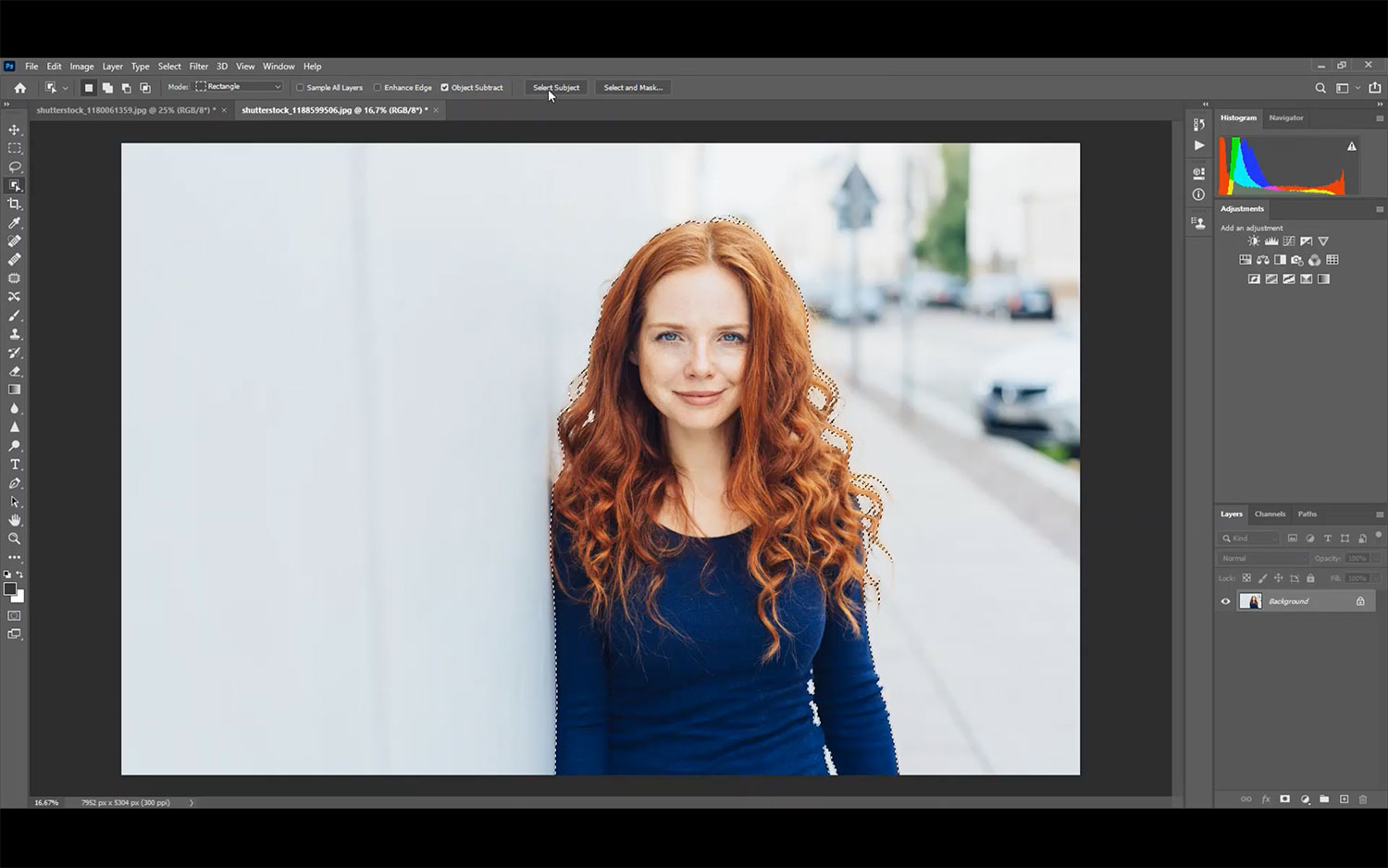Open the layer Kind filter dropdown
The image size is (1388, 868).
pyautogui.click(x=1249, y=539)
